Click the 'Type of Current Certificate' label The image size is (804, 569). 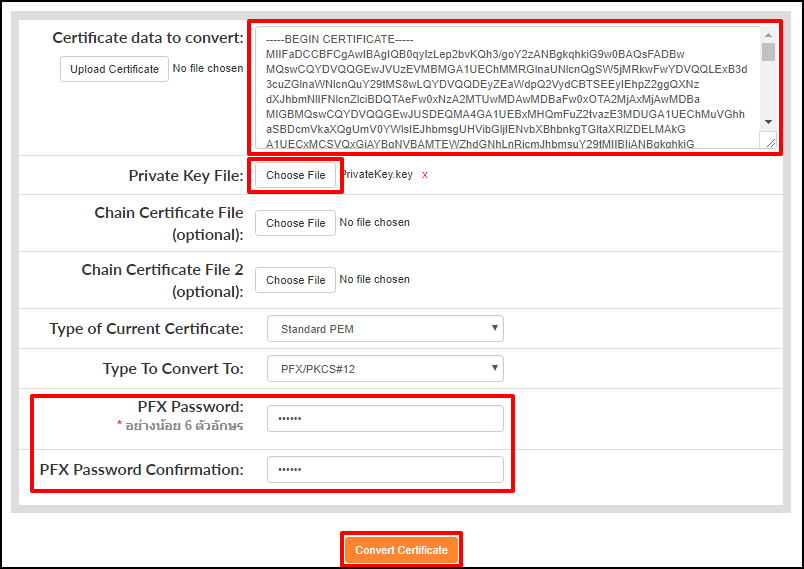pyautogui.click(x=146, y=329)
